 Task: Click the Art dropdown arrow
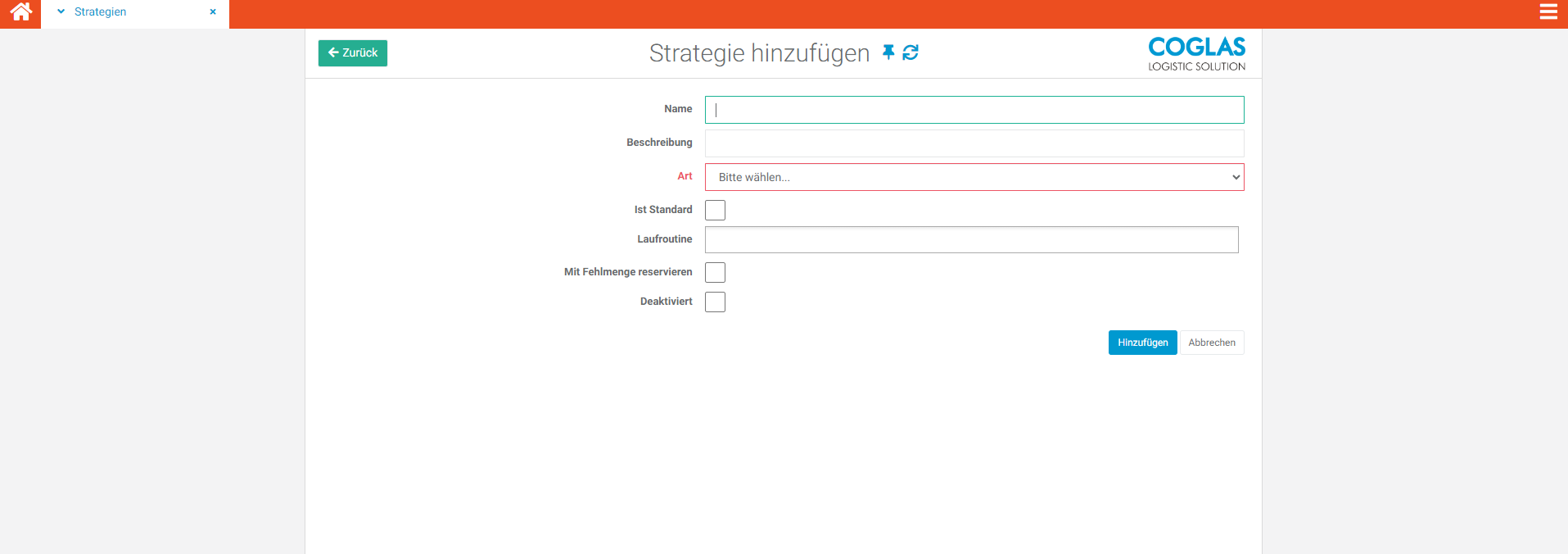pyautogui.click(x=1236, y=177)
